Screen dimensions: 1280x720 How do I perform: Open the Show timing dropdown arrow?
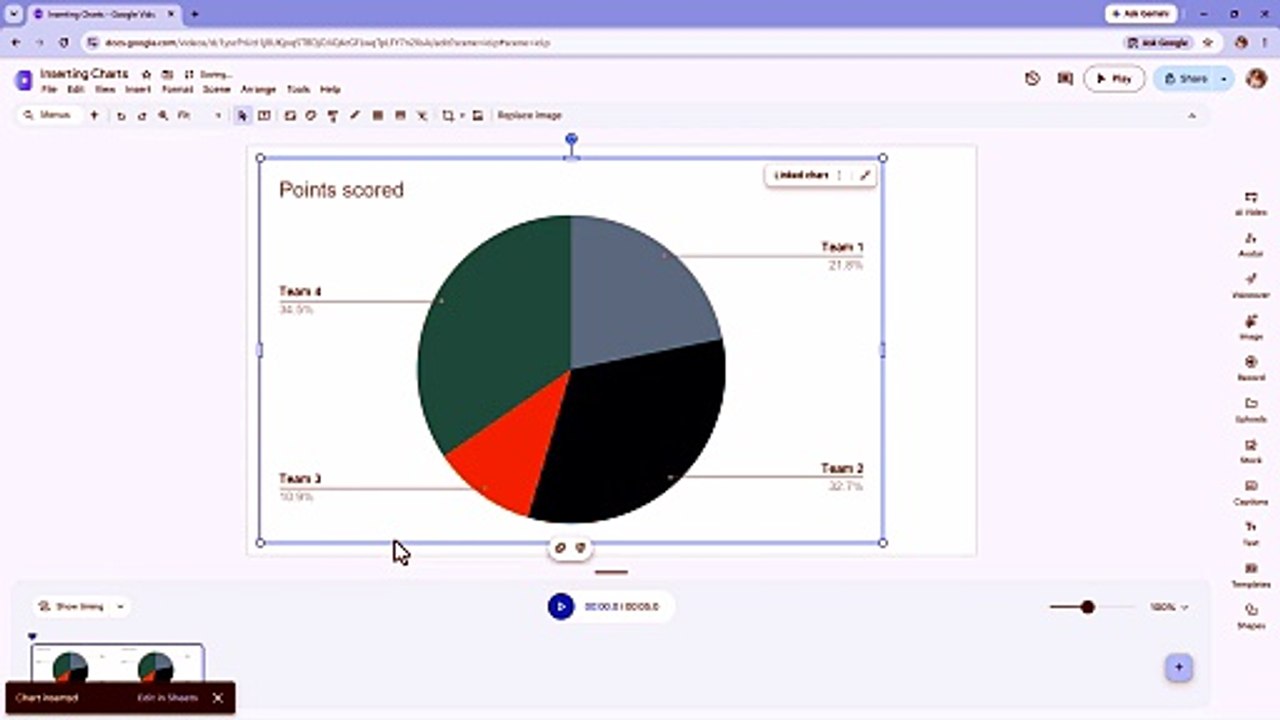coord(120,606)
